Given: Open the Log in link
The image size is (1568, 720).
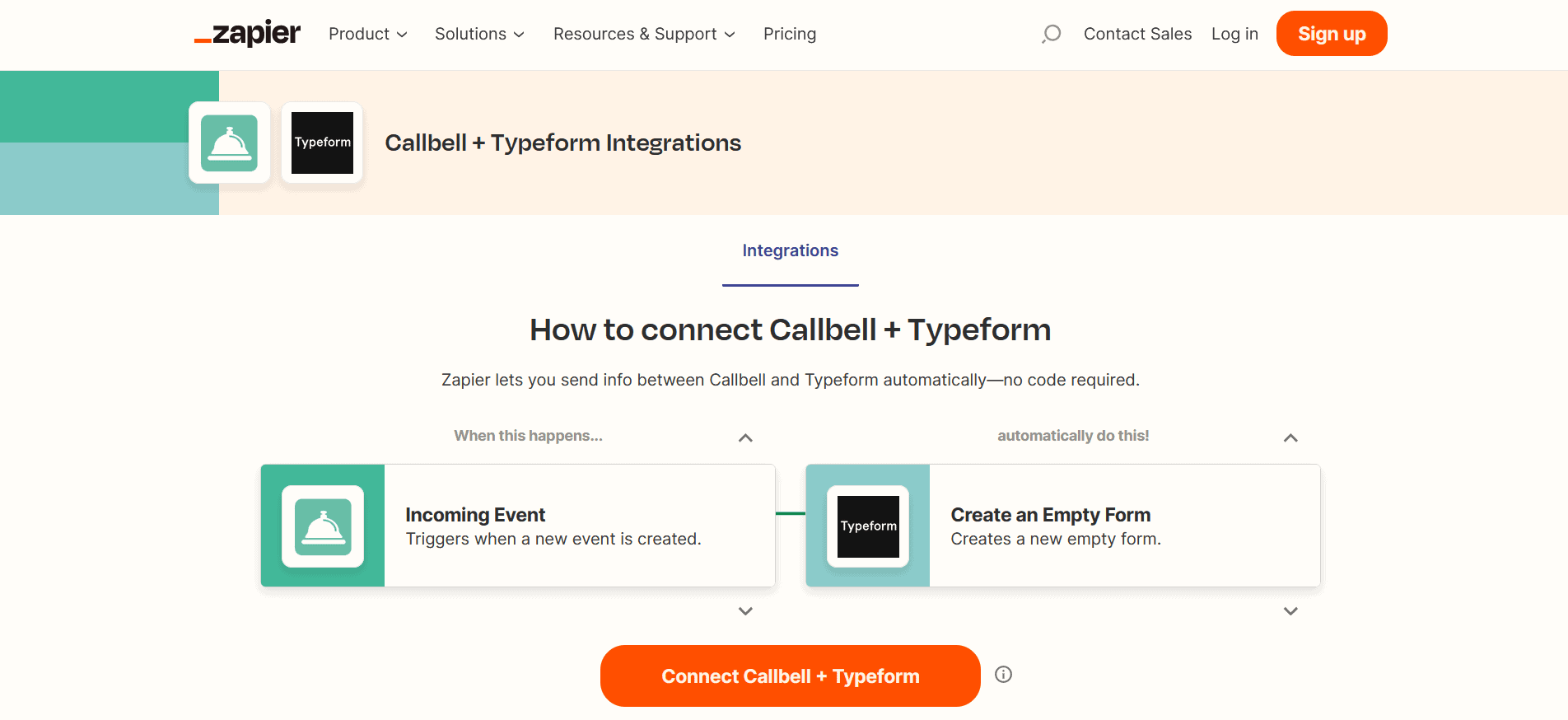Looking at the screenshot, I should pos(1234,34).
